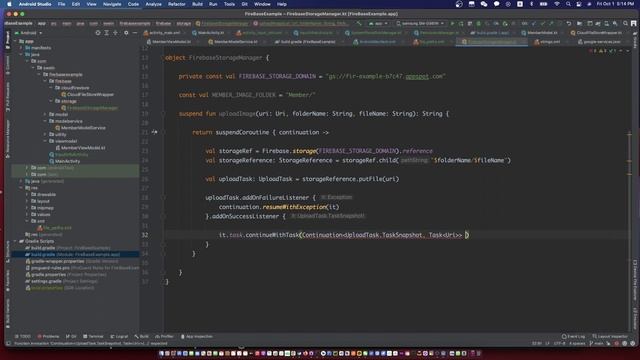This screenshot has width=640, height=360.
Task: Open the Resource Manager side tab
Action: (8, 139)
